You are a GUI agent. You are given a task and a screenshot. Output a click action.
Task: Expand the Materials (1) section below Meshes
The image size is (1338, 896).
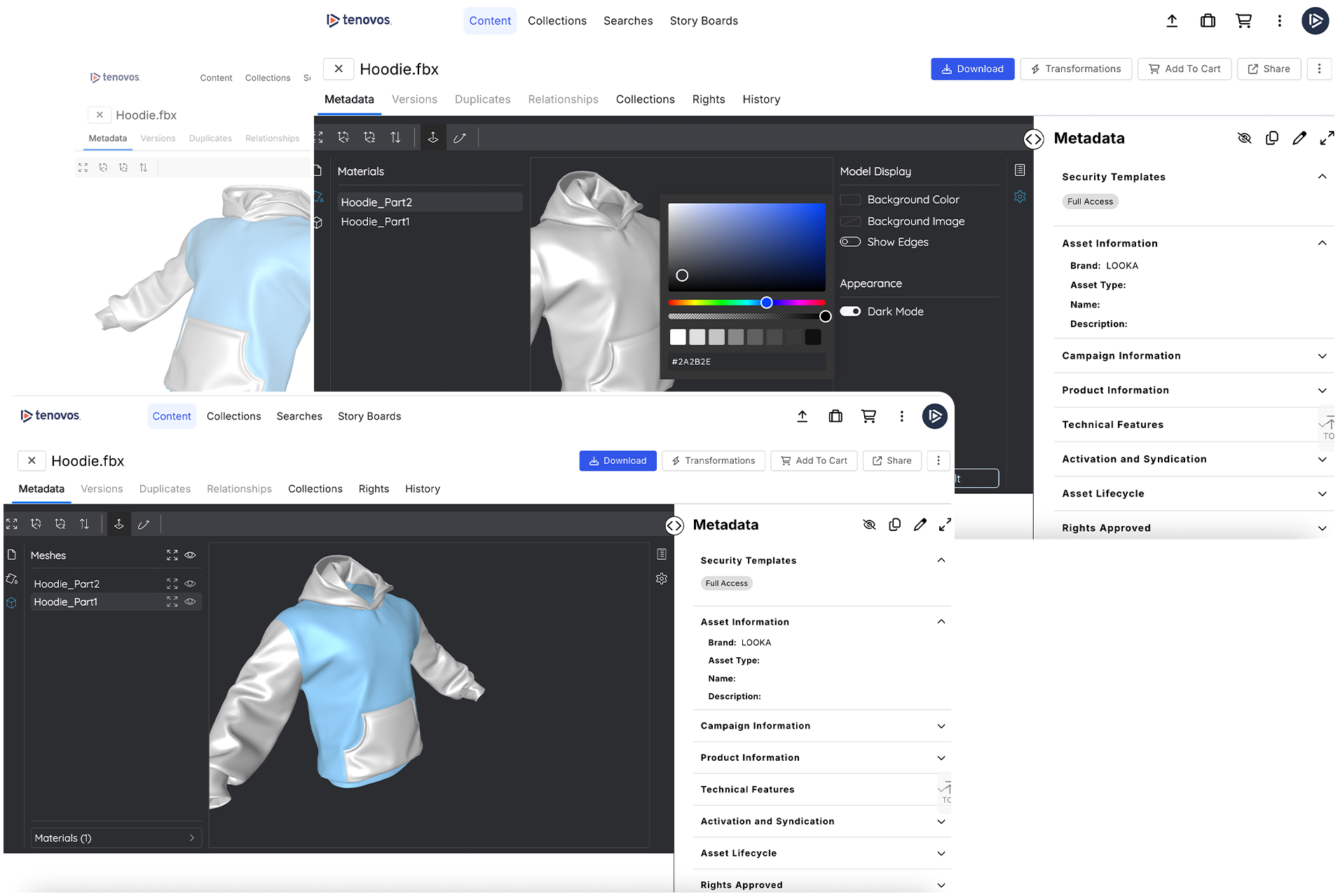coord(116,838)
